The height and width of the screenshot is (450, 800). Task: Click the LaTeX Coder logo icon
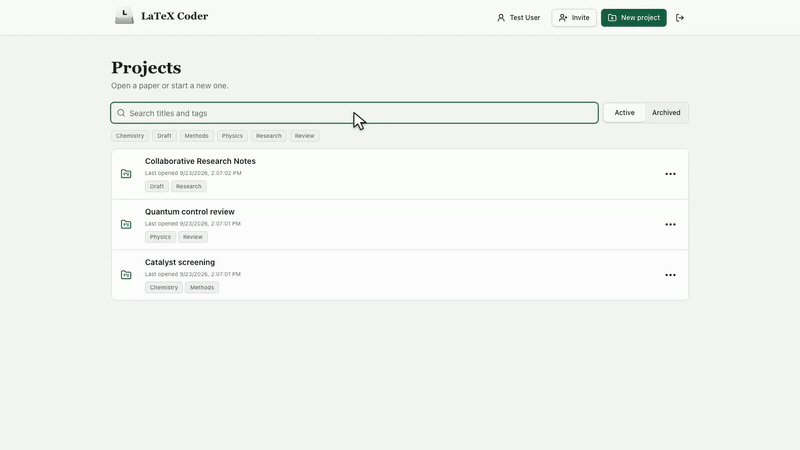tap(124, 16)
